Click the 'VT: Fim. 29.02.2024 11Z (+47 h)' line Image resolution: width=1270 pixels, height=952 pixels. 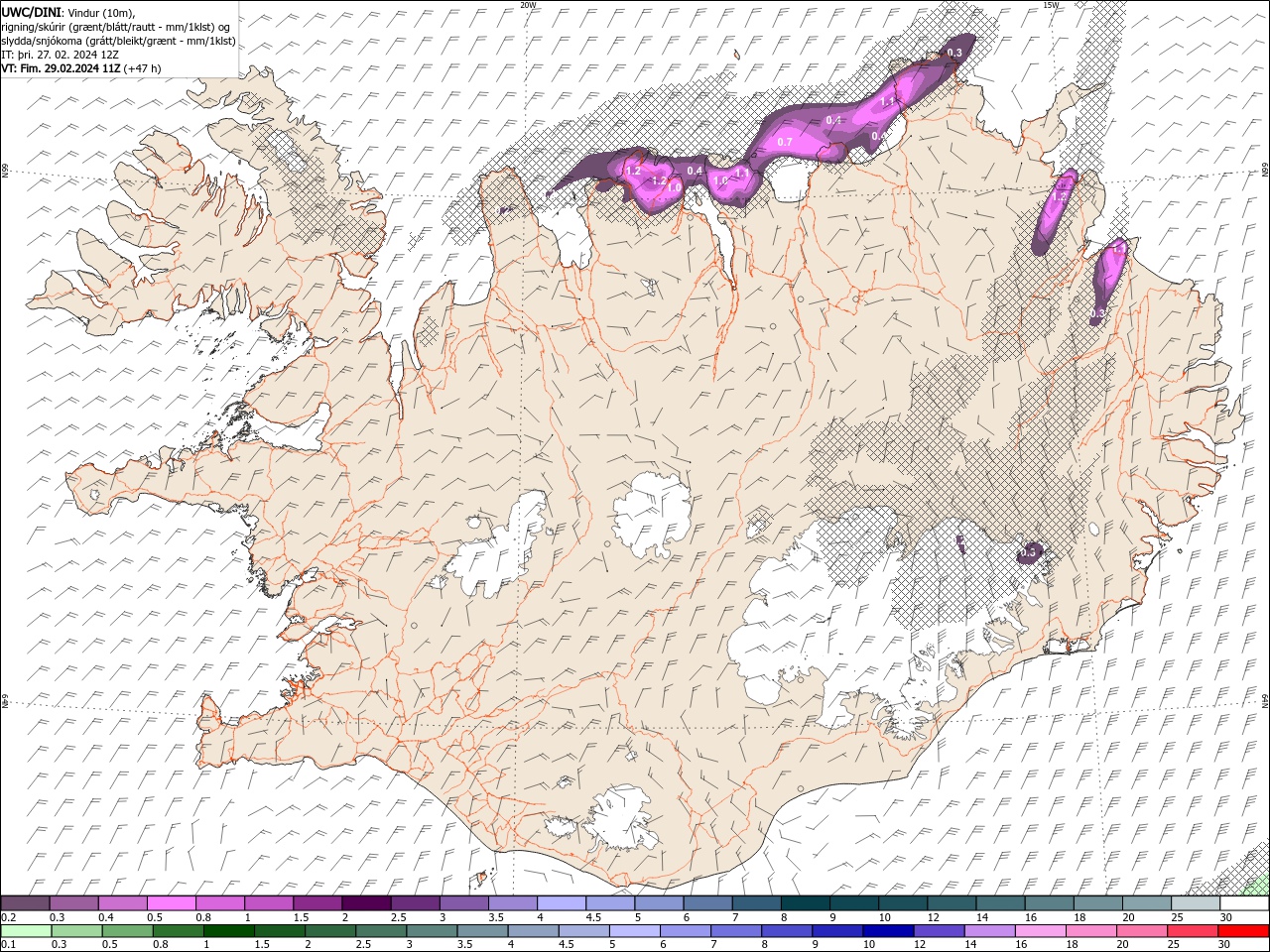(x=81, y=68)
